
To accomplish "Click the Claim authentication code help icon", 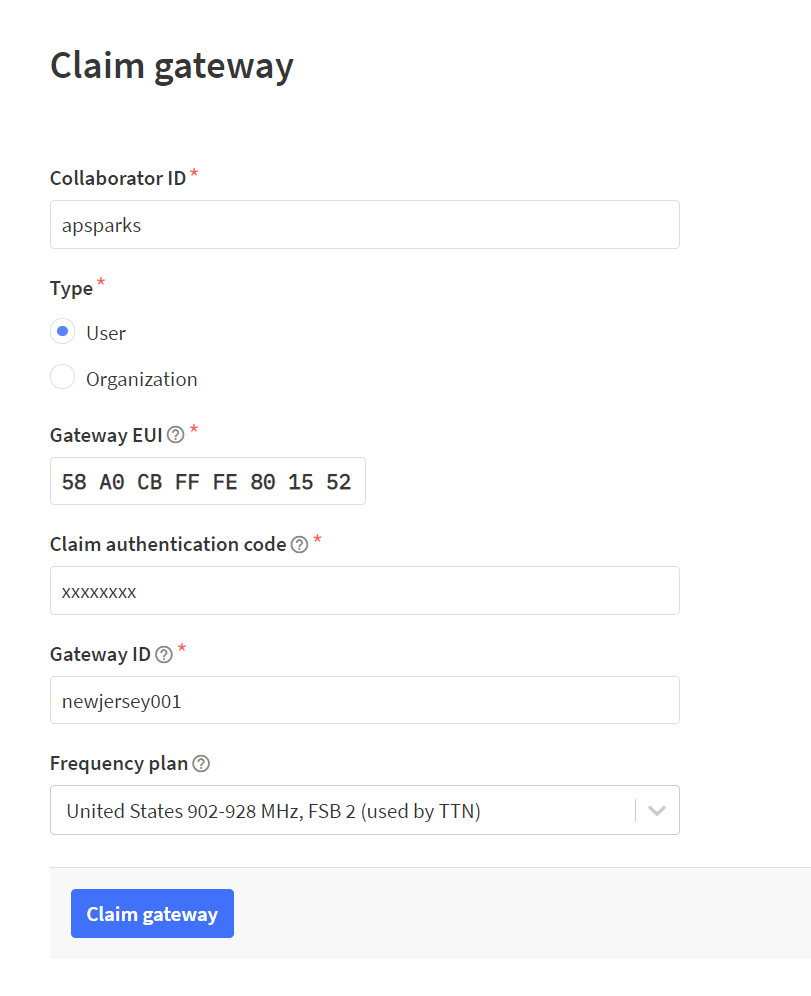I will tap(299, 544).
